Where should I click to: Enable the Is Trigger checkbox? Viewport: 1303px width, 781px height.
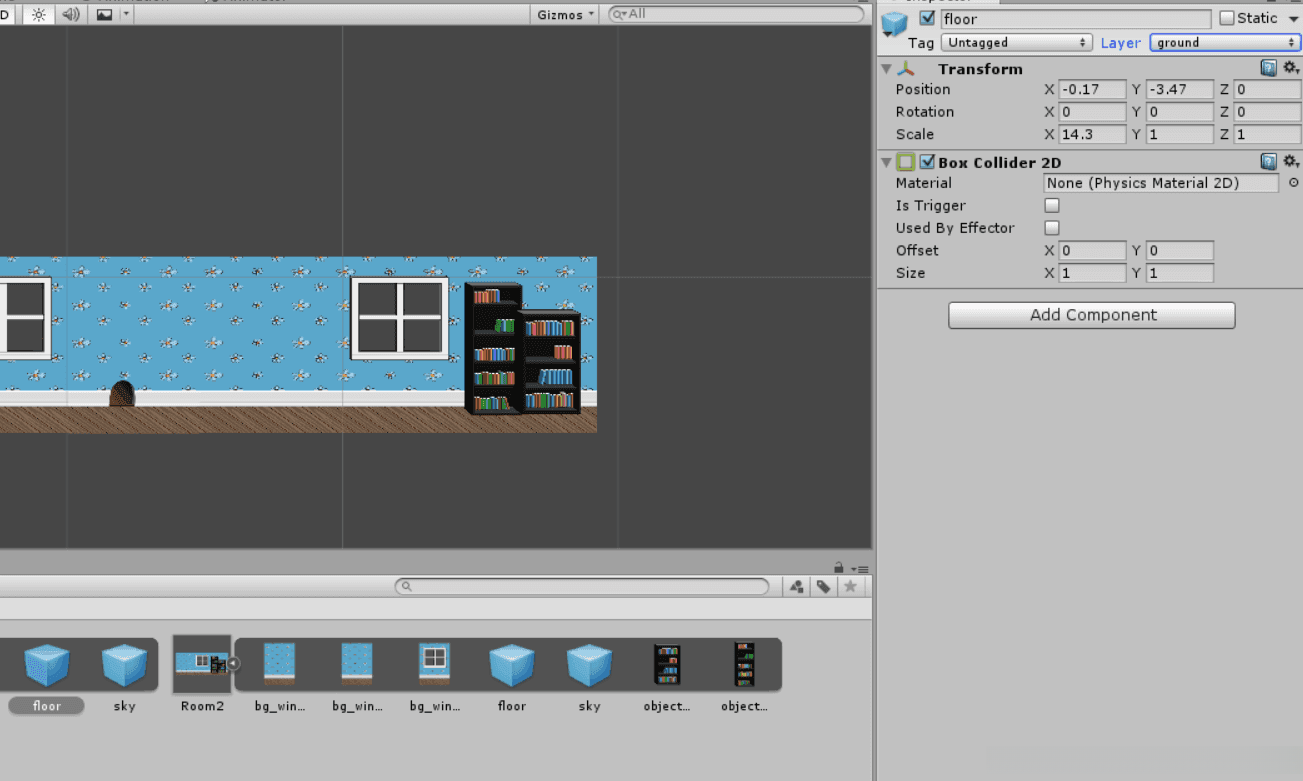[1052, 205]
